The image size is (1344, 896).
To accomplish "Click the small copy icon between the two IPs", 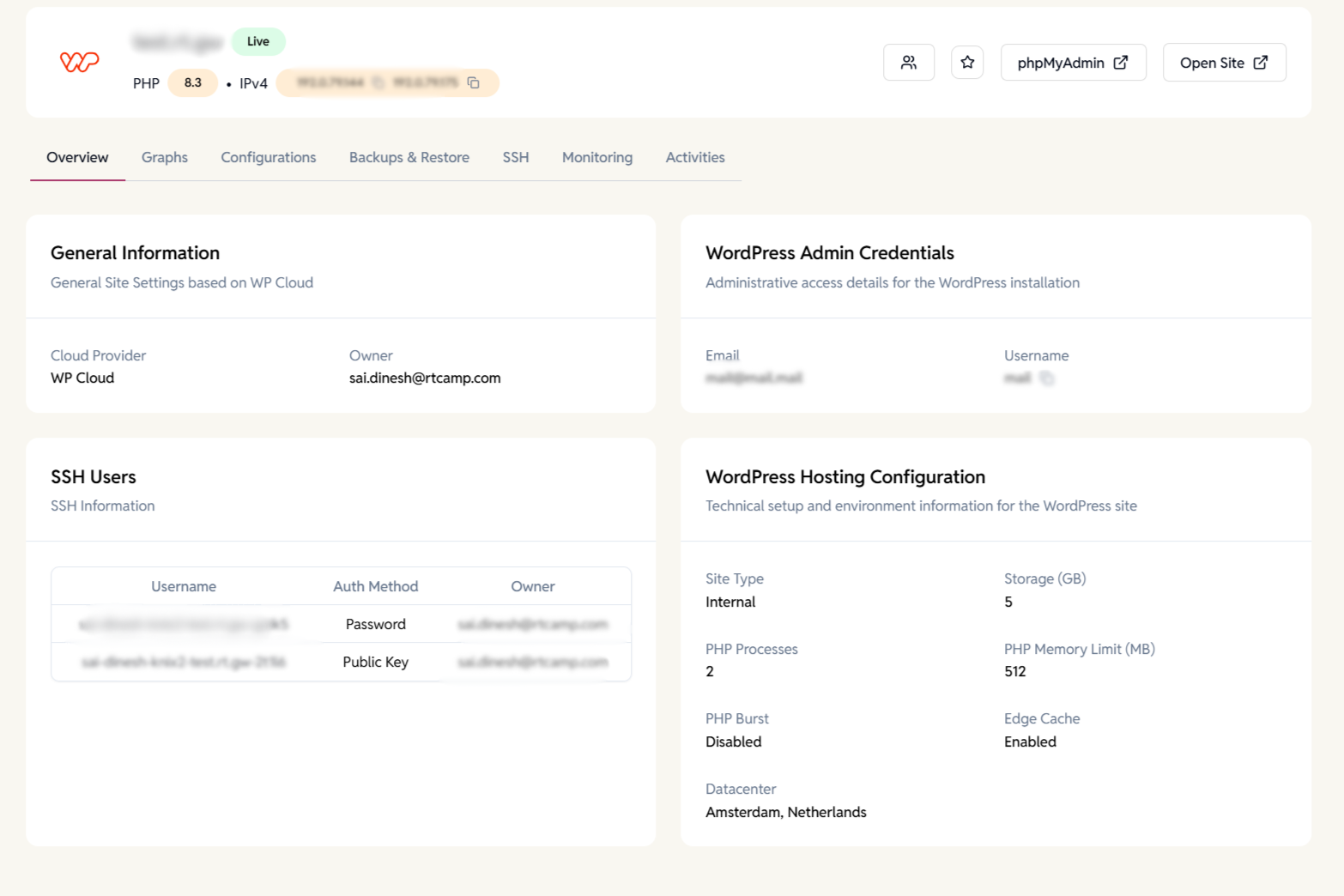I will tap(377, 83).
